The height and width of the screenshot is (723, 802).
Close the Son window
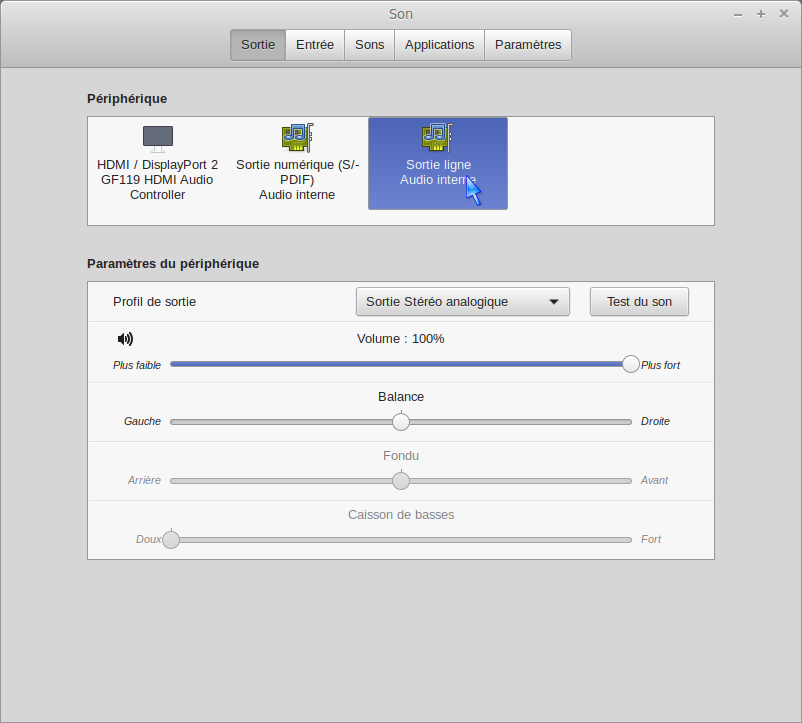coord(782,14)
